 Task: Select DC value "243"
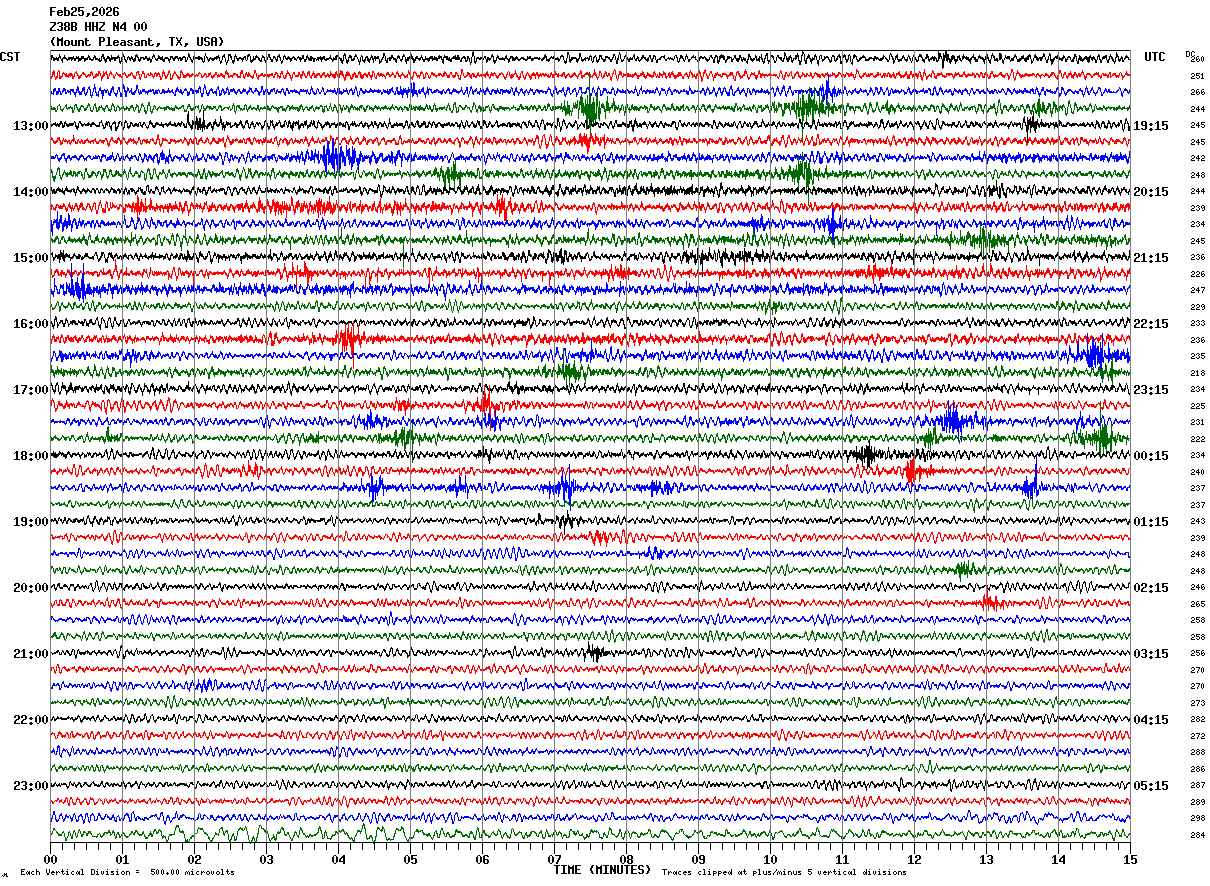tap(1197, 522)
